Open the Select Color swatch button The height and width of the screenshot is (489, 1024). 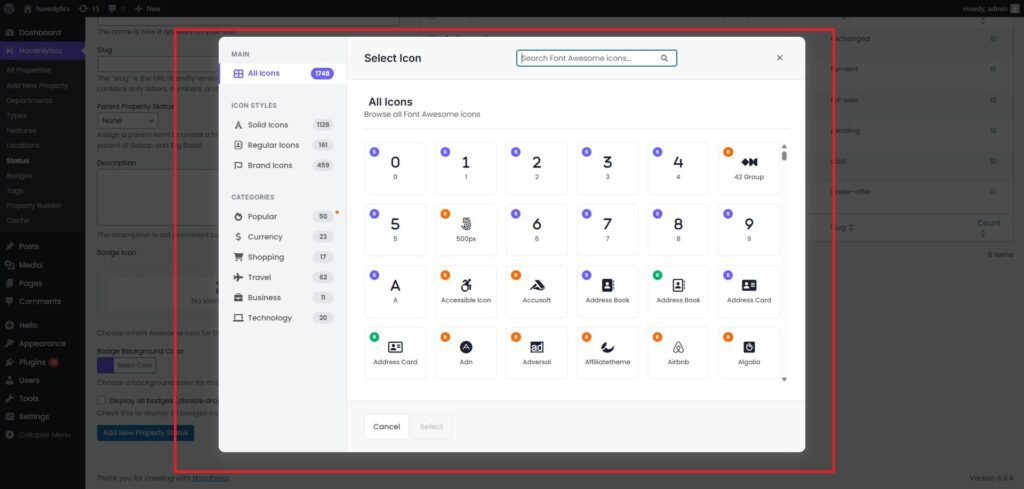125,365
